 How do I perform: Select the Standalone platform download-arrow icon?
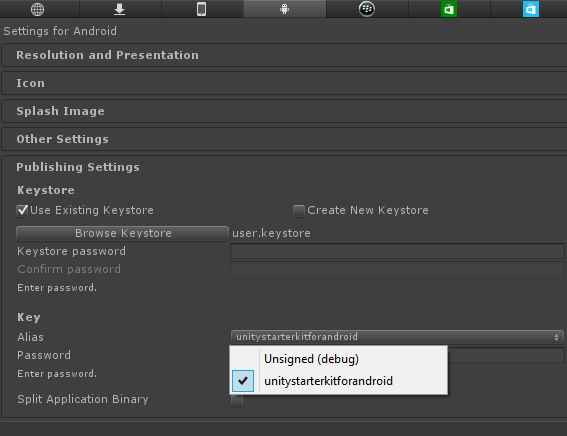(x=119, y=9)
